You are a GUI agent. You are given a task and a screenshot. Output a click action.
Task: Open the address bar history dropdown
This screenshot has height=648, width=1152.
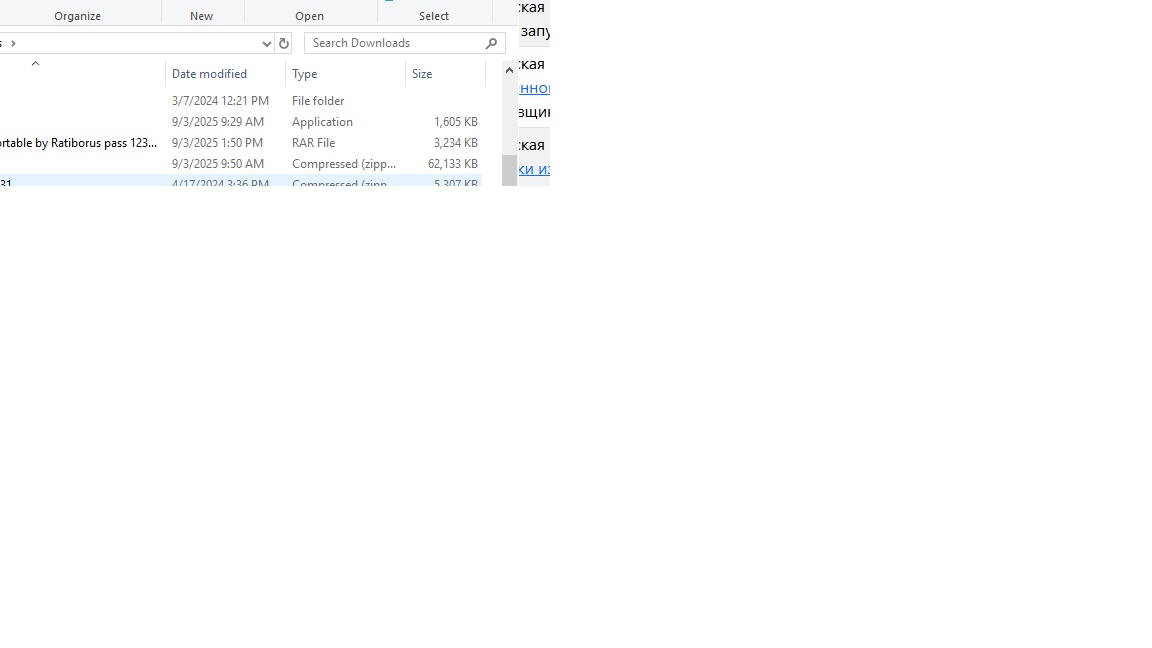tap(266, 43)
